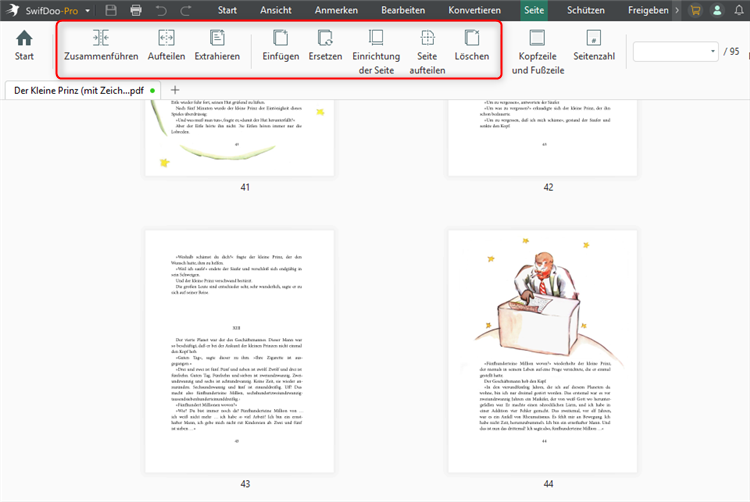Add a new document tab
The width and height of the screenshot is (750, 502).
coord(175,90)
